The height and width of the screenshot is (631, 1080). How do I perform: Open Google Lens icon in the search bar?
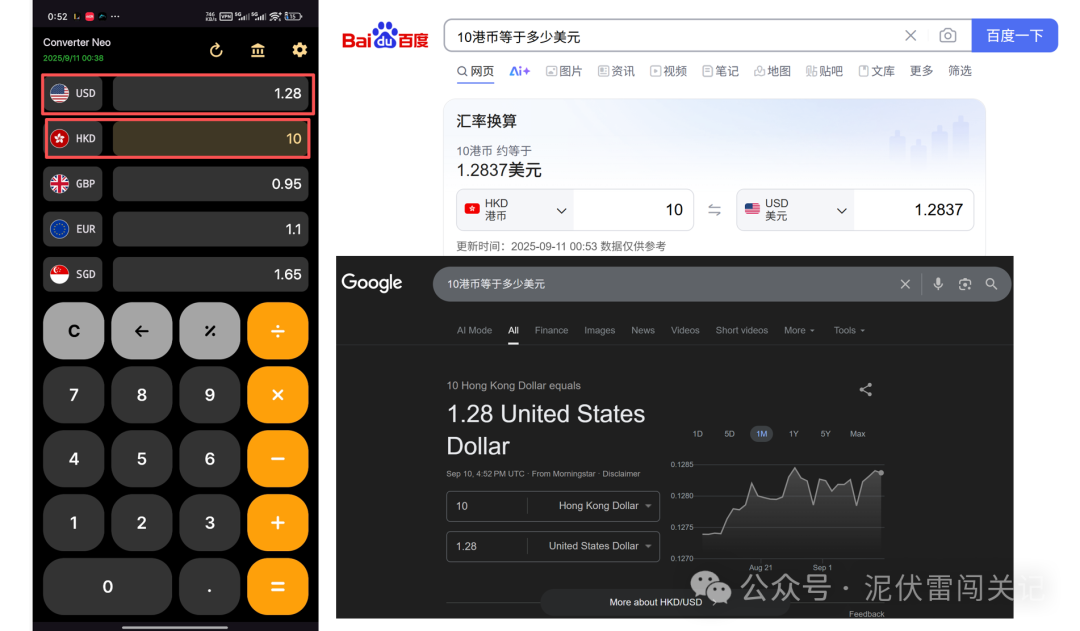(964, 284)
